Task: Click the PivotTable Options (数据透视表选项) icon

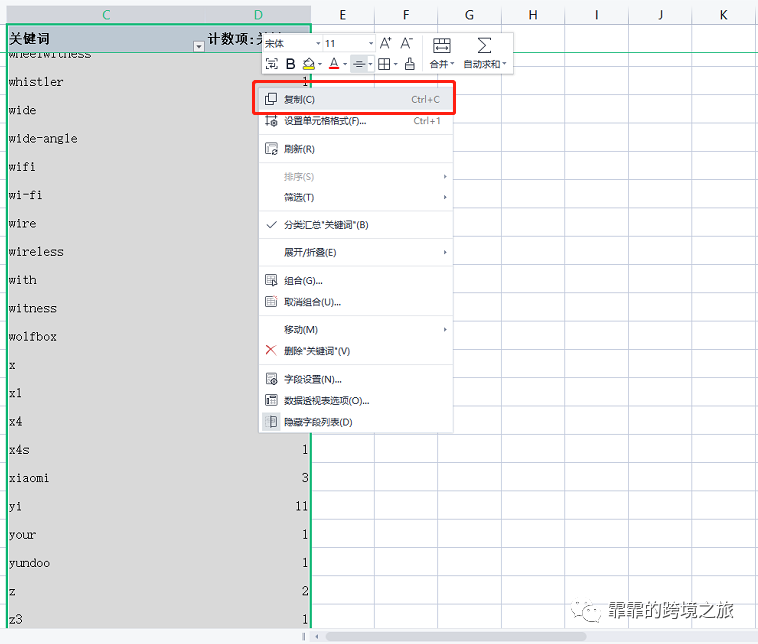Action: [271, 400]
